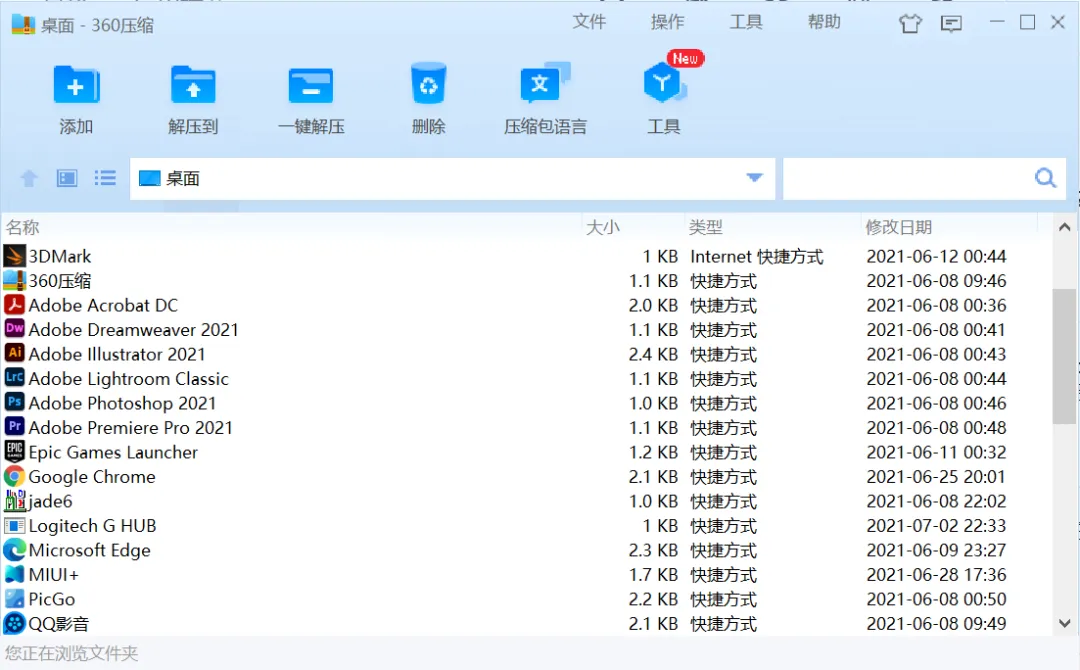Image resolution: width=1080 pixels, height=670 pixels.
Task: Click the 2021-06-11 00:32 date cell
Action: [x=936, y=452]
